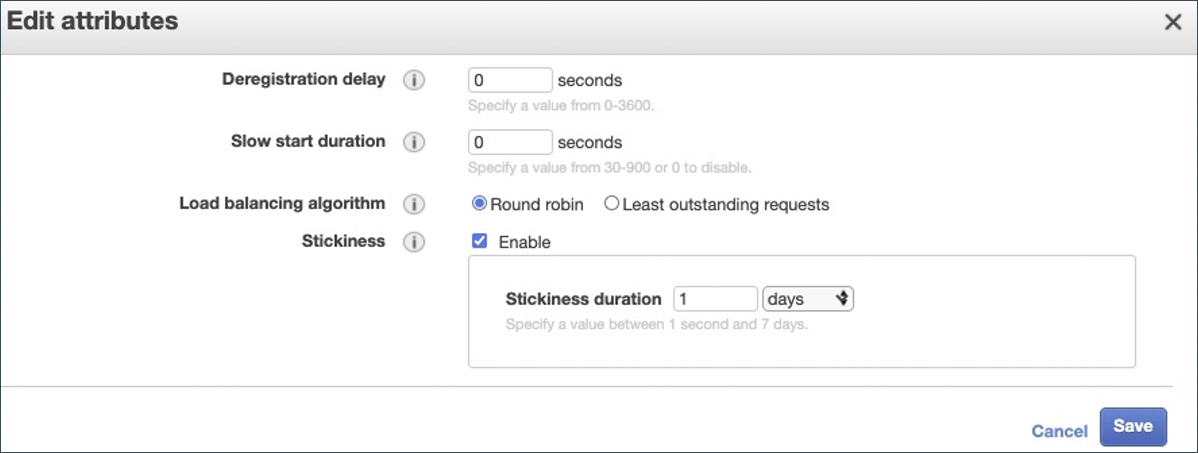The height and width of the screenshot is (453, 1198).
Task: Close the Edit attributes dialog
Action: [x=1173, y=22]
